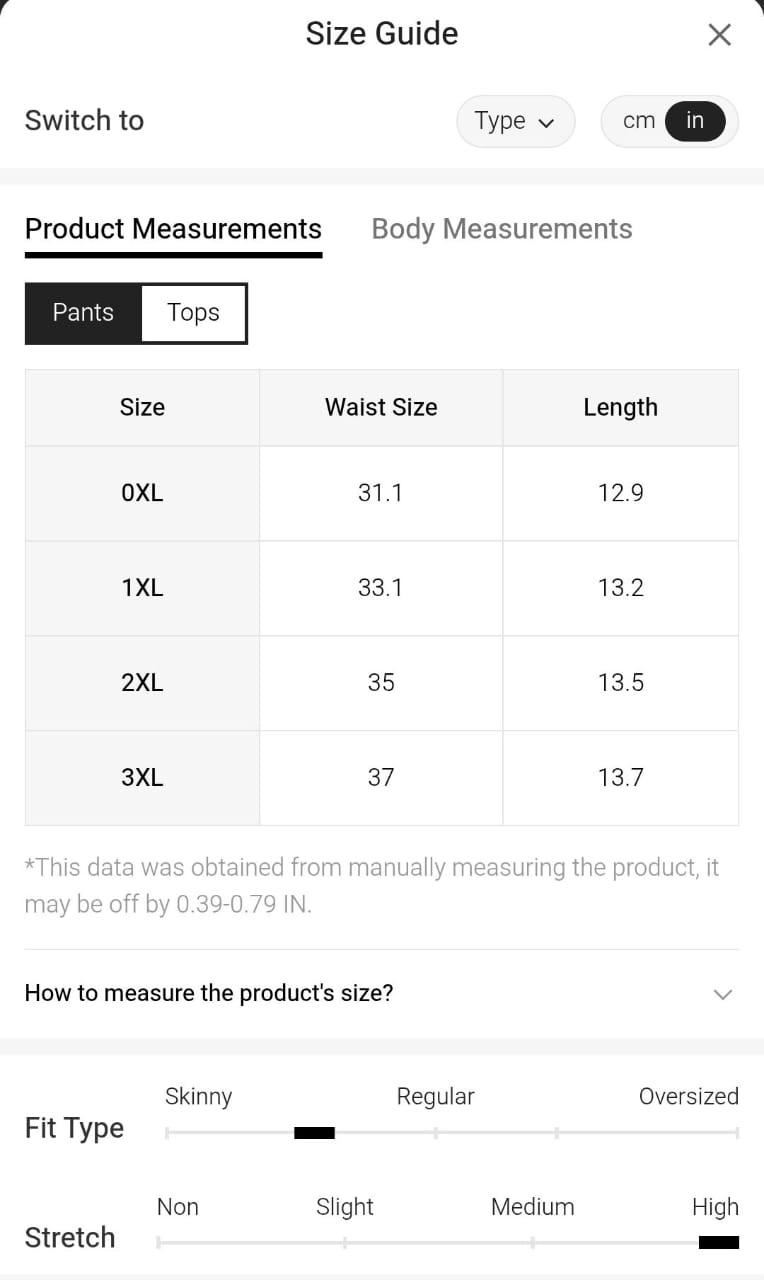Select the Product Measurements tab
764x1280 pixels.
tap(173, 229)
